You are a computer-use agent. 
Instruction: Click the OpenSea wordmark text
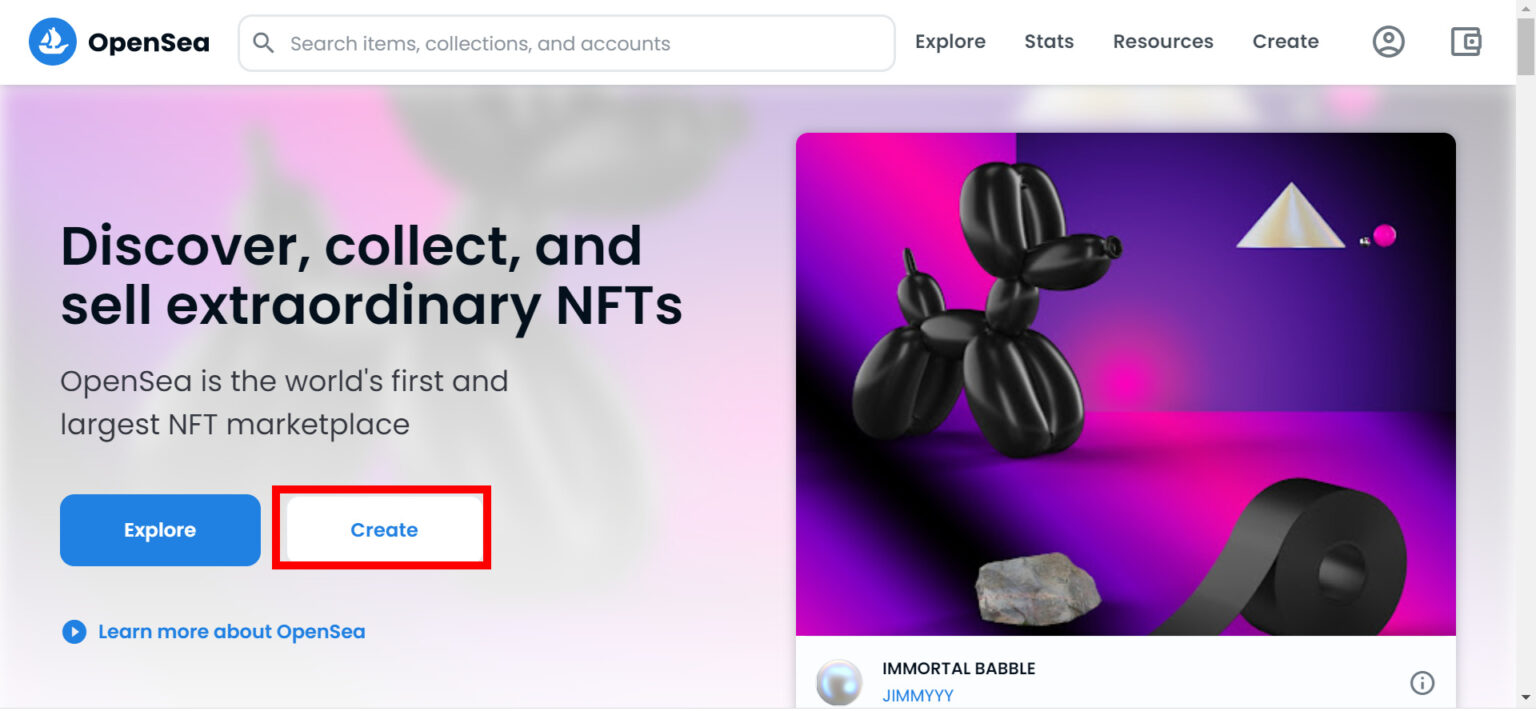[148, 43]
